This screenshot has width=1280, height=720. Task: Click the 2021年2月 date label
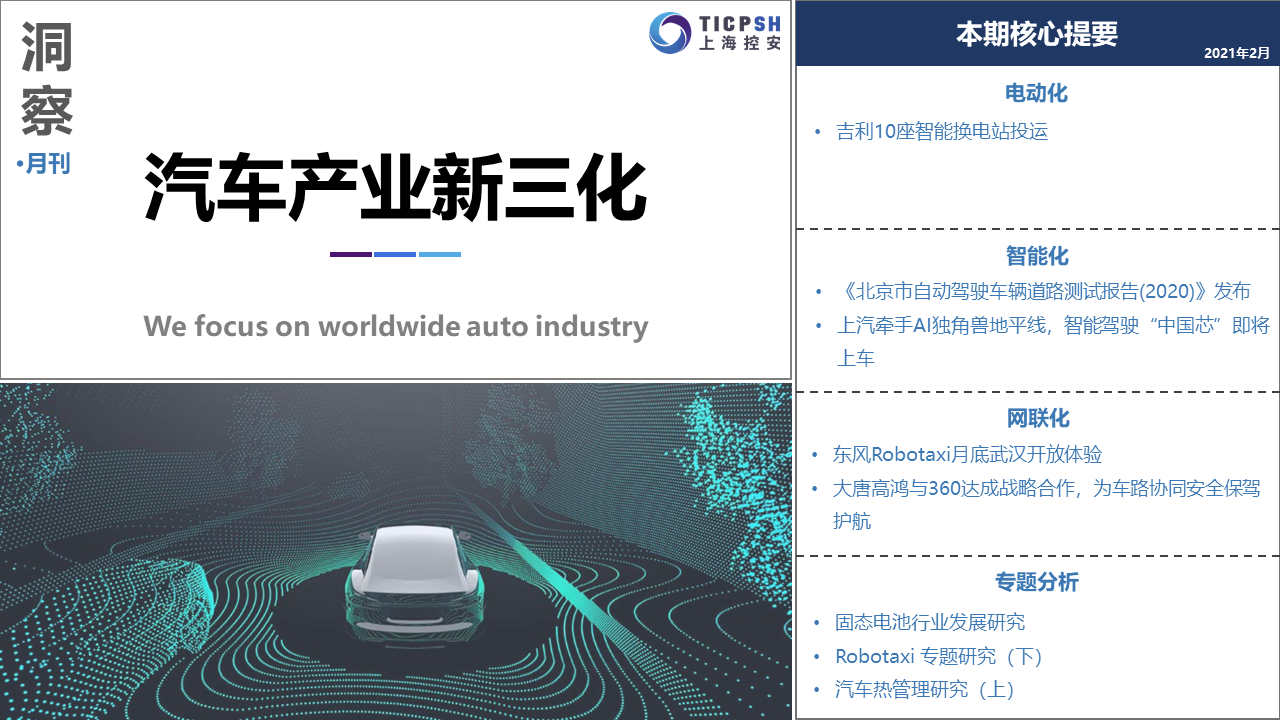1236,52
